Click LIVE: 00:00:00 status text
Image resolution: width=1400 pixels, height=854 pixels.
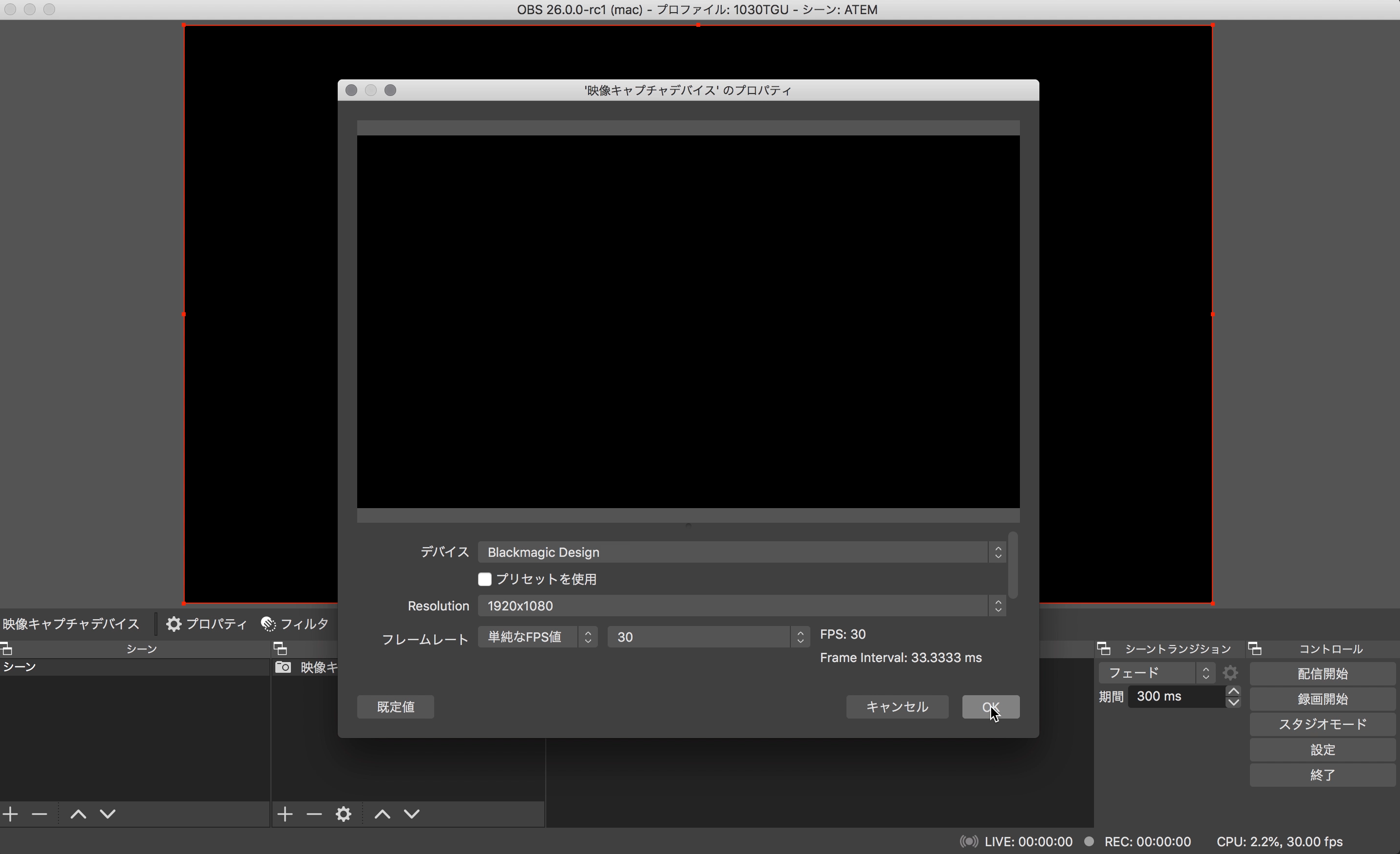tap(1028, 841)
